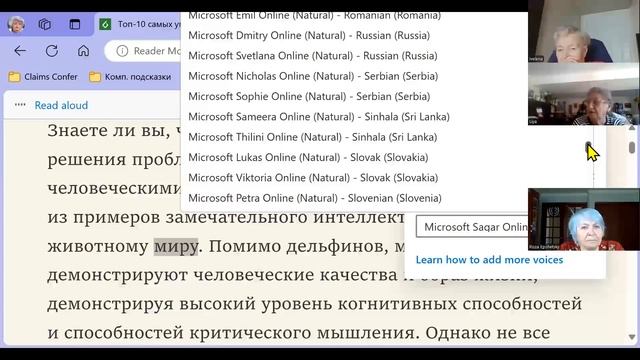Go back with the left arrow button
Screen dimensions: 640x360
pos(20,51)
